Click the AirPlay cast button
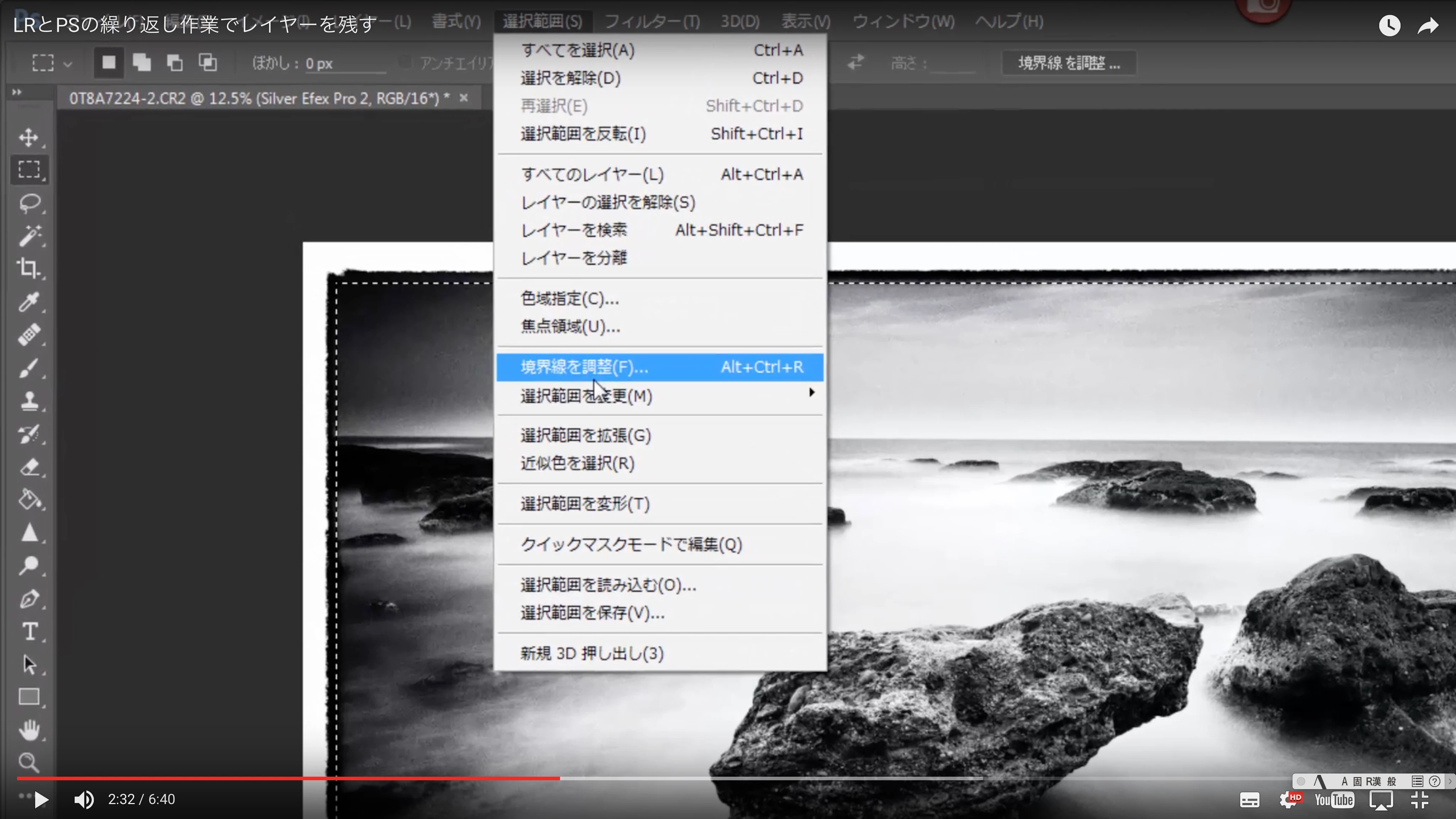This screenshot has width=1456, height=819. tap(1381, 801)
